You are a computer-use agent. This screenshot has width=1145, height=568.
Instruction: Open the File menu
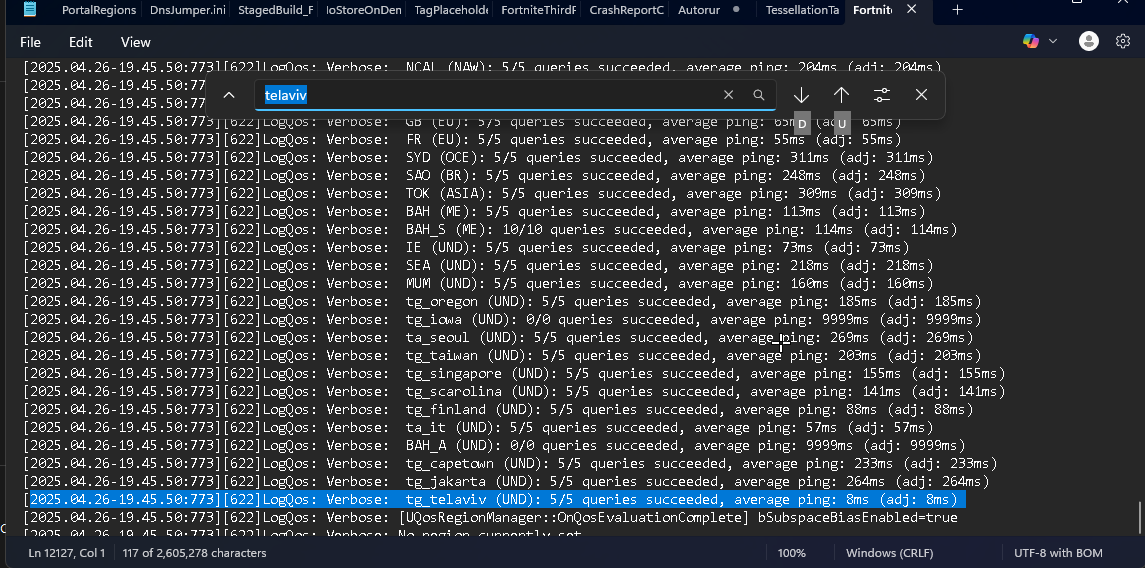pos(31,42)
